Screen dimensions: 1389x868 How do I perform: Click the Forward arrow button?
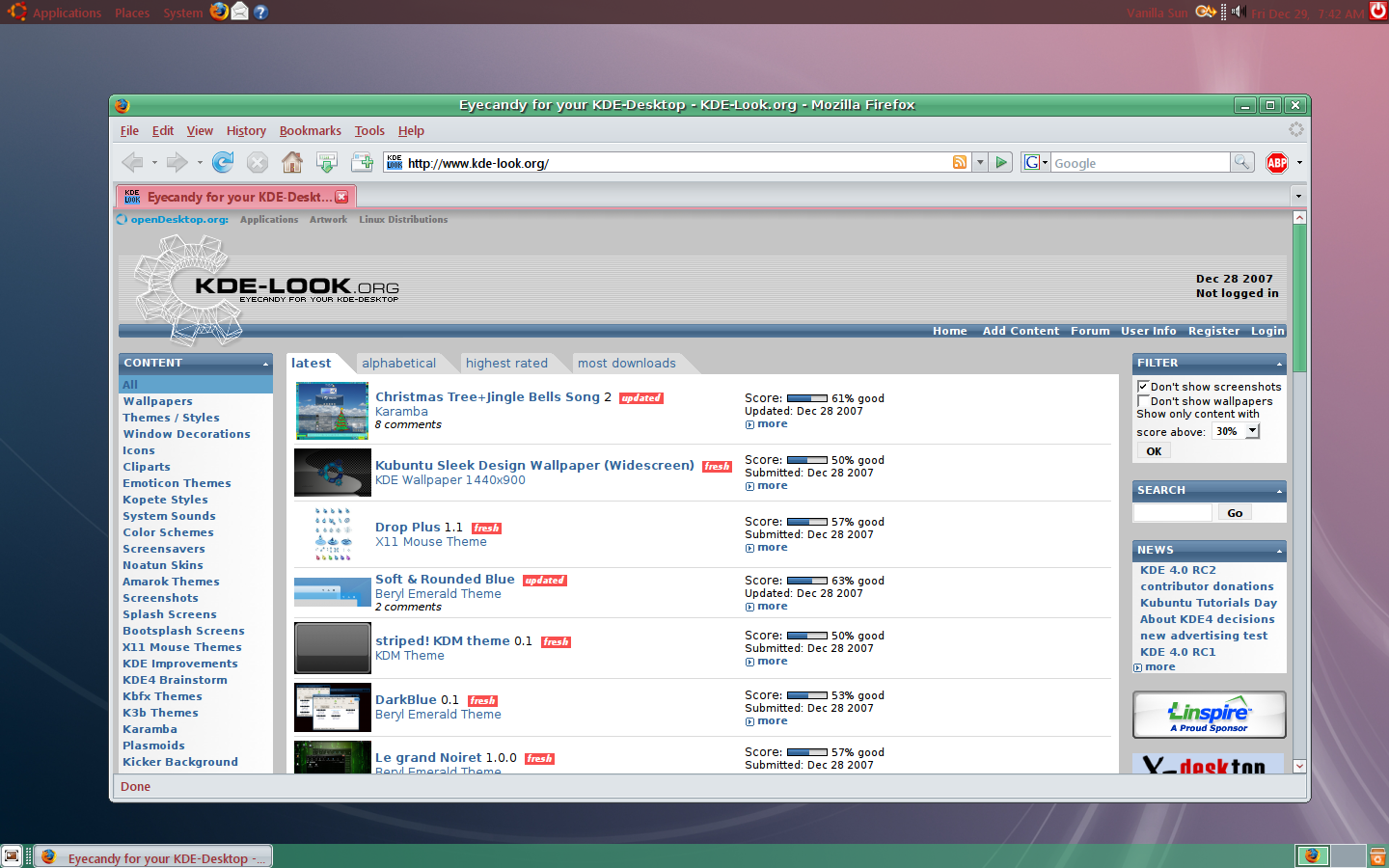(177, 163)
